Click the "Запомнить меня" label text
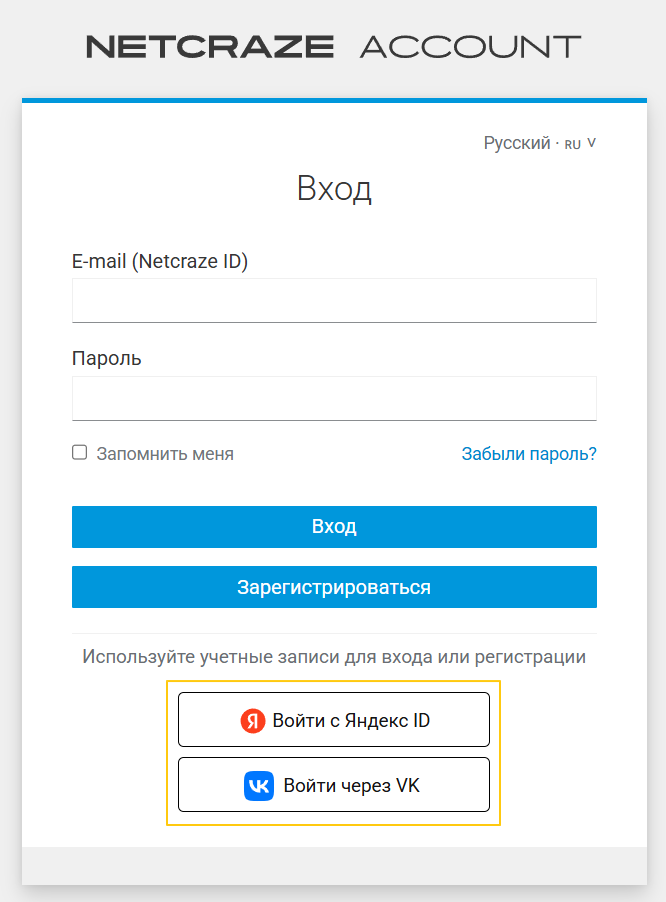Image resolution: width=666 pixels, height=902 pixels. click(x=165, y=454)
